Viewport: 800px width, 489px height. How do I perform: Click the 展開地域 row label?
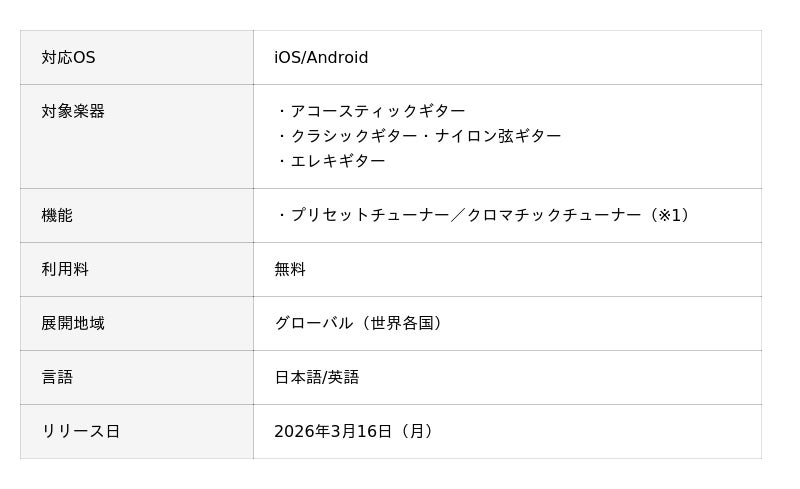[x=73, y=323]
